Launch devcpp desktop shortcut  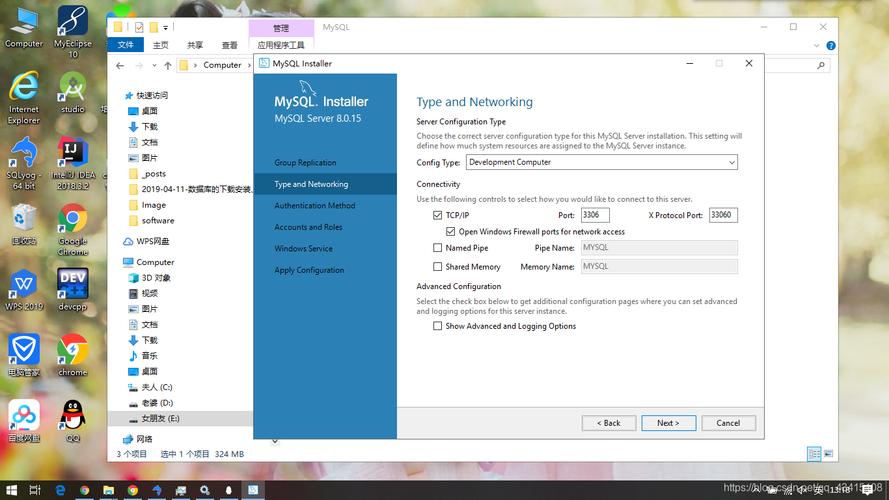73,290
